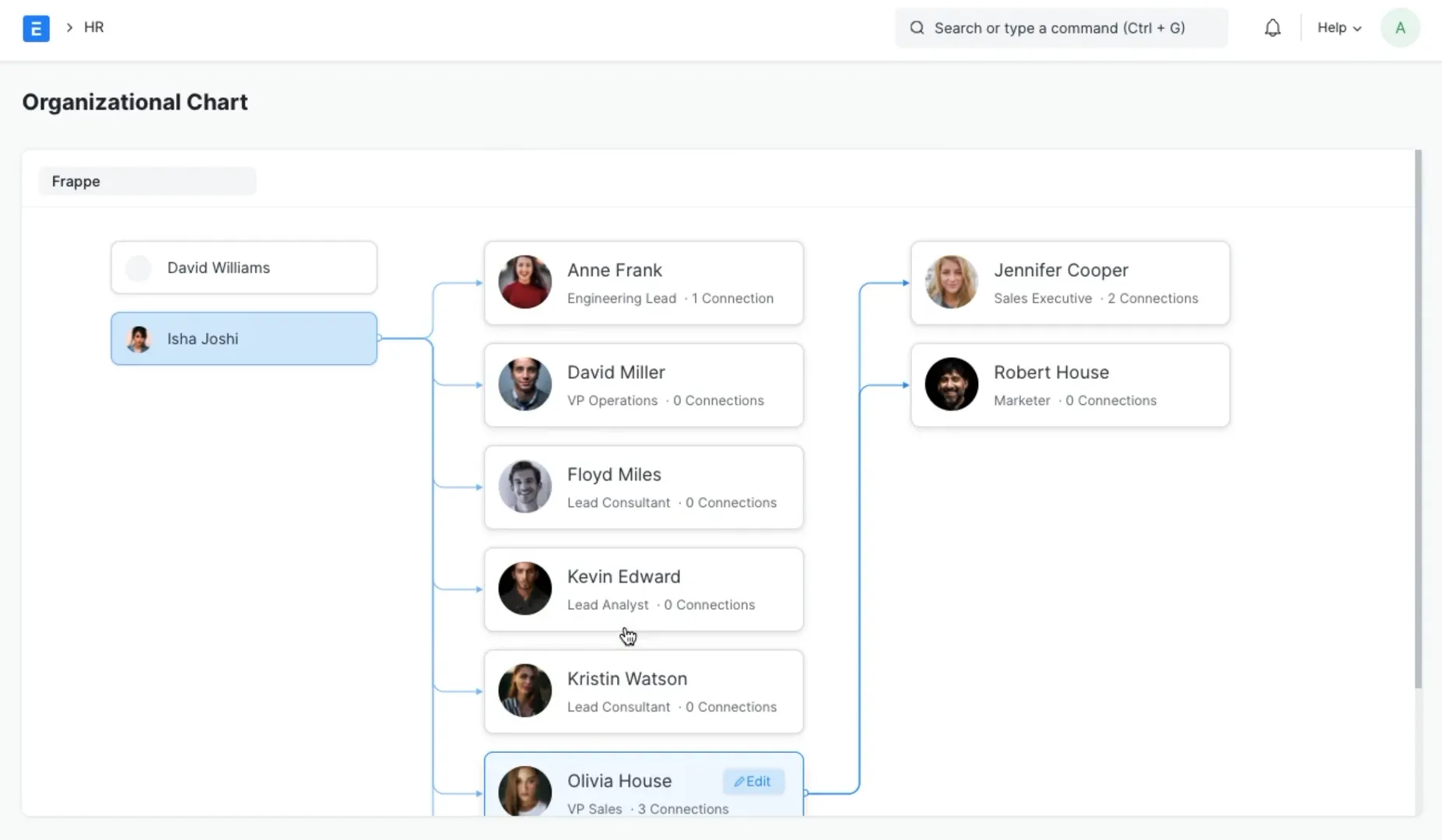1442x840 pixels.
Task: Open the notifications bell
Action: (x=1272, y=28)
